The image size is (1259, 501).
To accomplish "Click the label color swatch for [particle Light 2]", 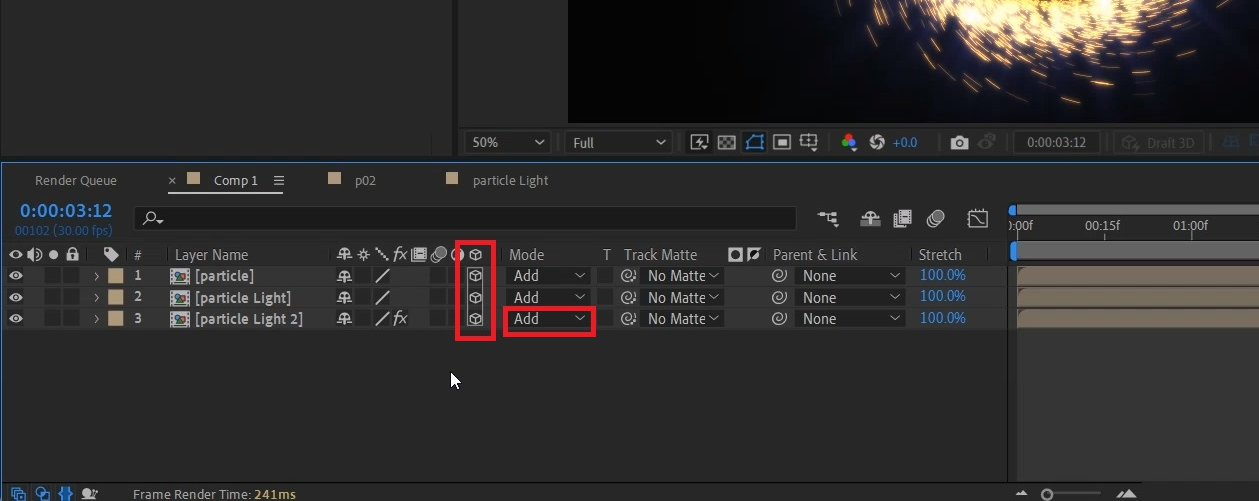I will tap(116, 319).
